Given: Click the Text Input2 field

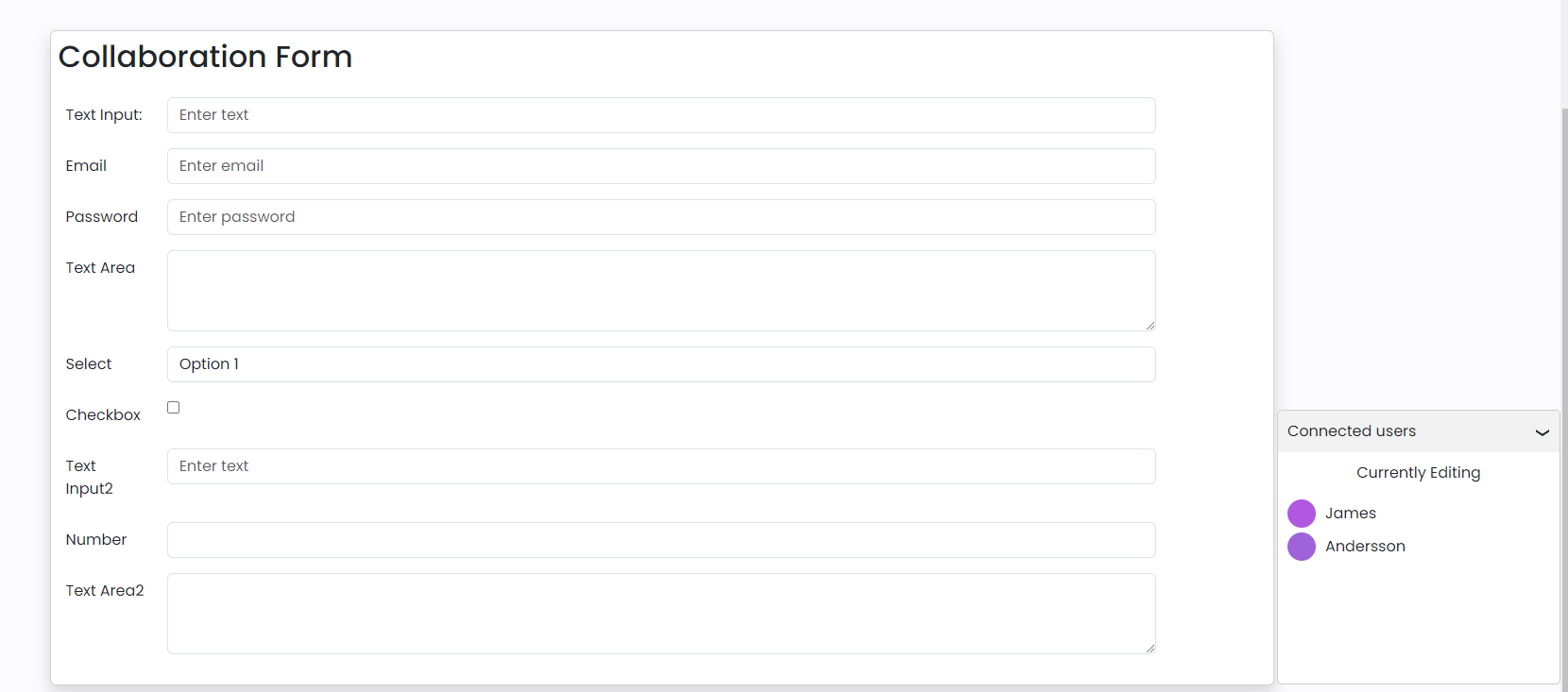Looking at the screenshot, I should (661, 466).
